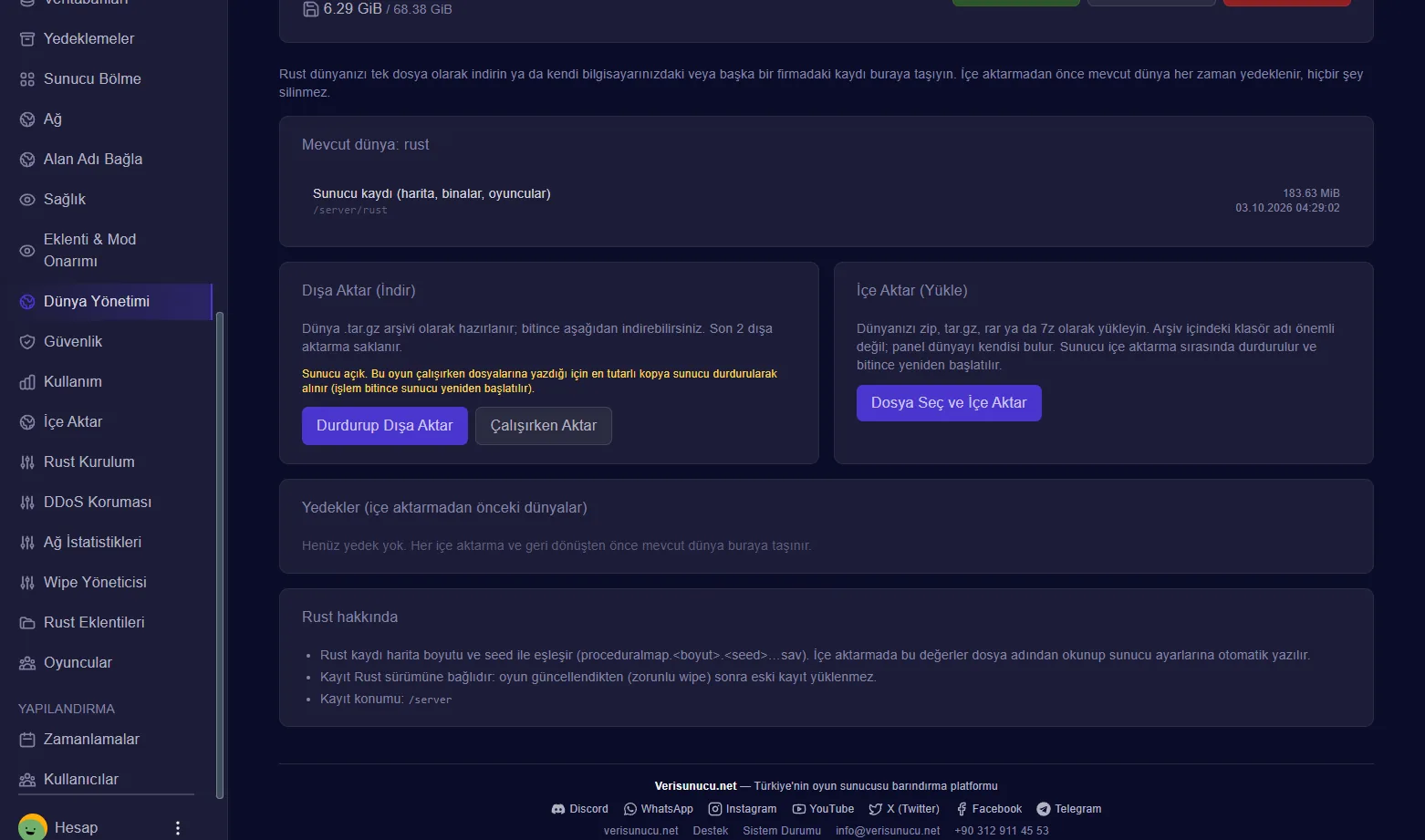The image size is (1425, 840).
Task: Click the 6.29 GiB disk usage text
Action: coord(352,9)
